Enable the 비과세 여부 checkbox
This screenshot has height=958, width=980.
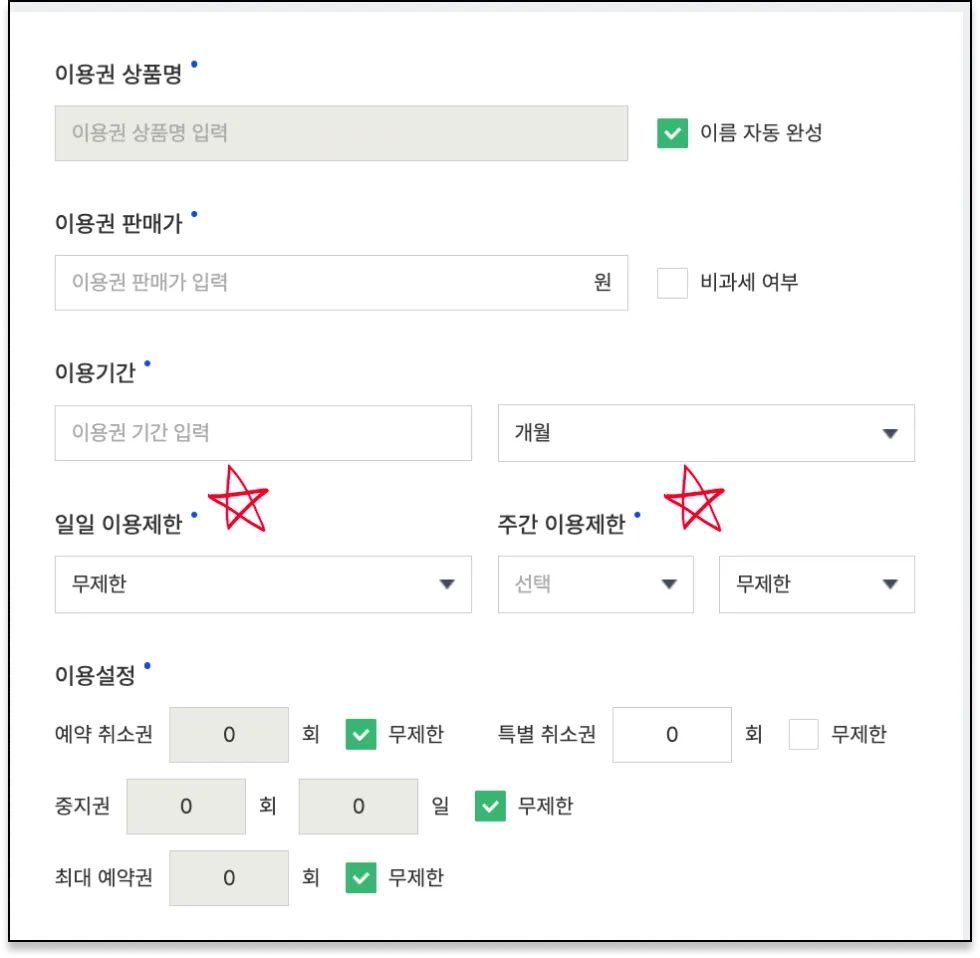pyautogui.click(x=673, y=283)
